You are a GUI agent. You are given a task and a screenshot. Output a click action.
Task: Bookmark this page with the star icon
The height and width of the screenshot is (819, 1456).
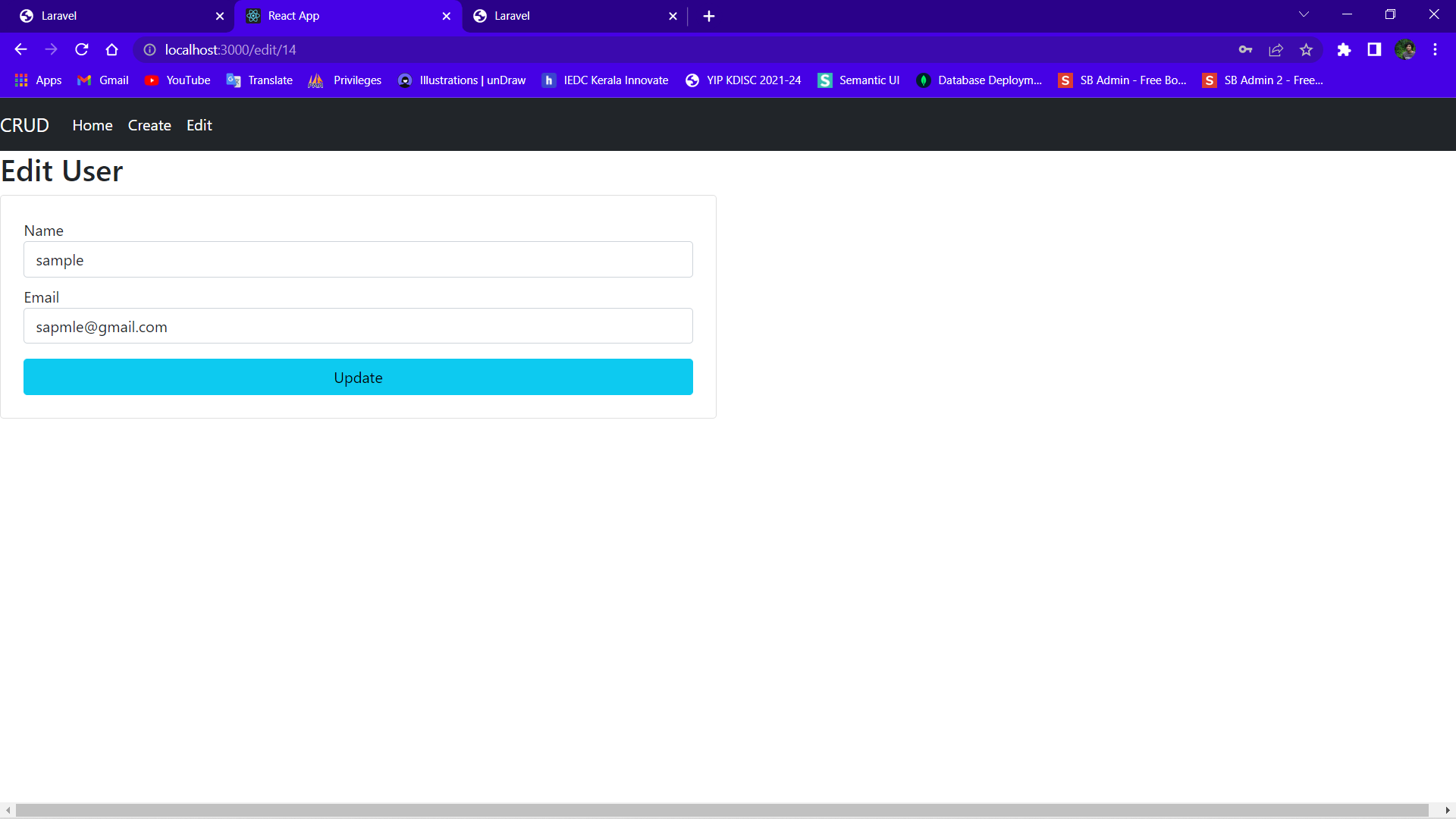(1306, 49)
